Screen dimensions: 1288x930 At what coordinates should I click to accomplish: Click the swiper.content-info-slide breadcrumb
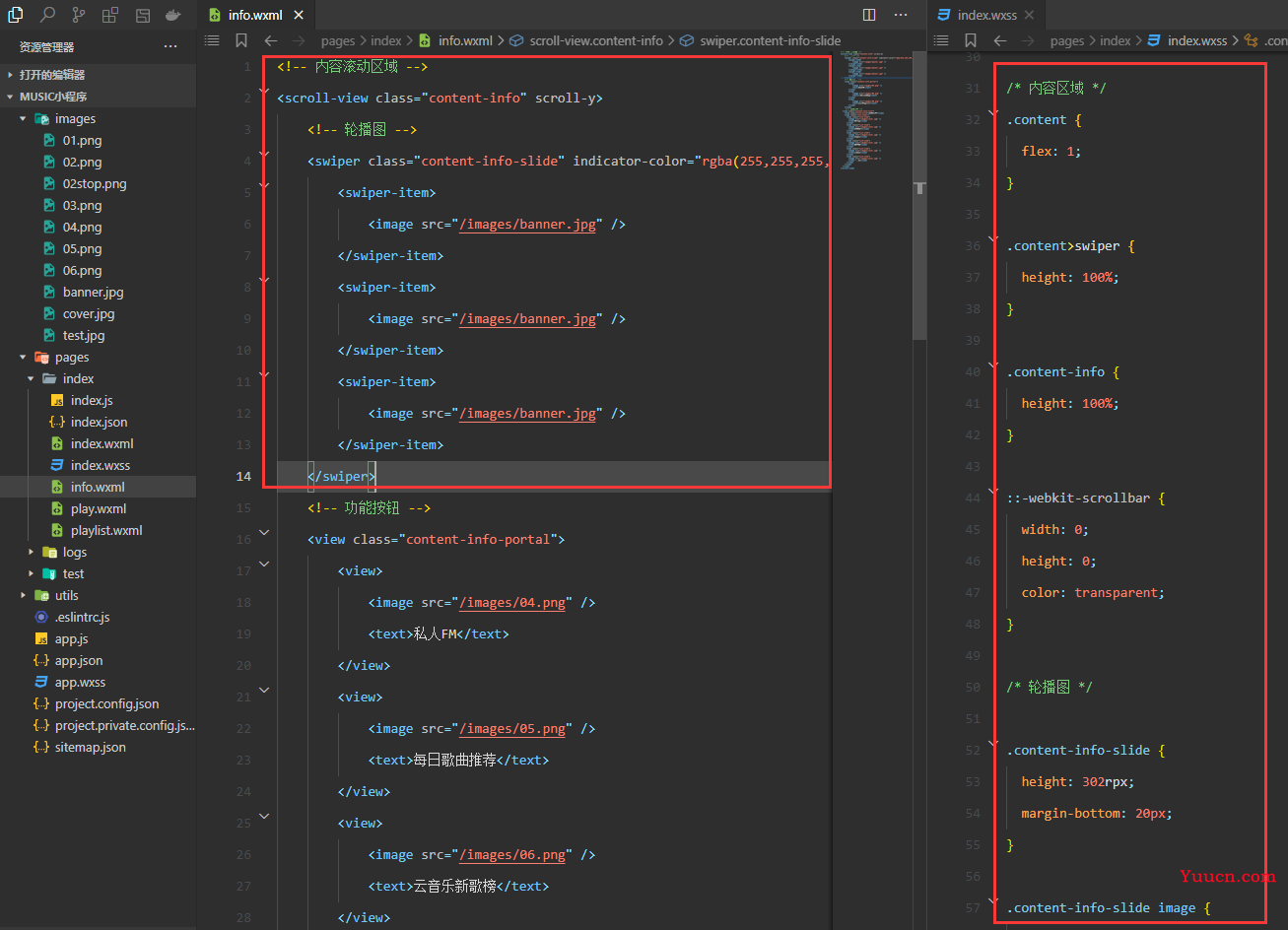771,40
